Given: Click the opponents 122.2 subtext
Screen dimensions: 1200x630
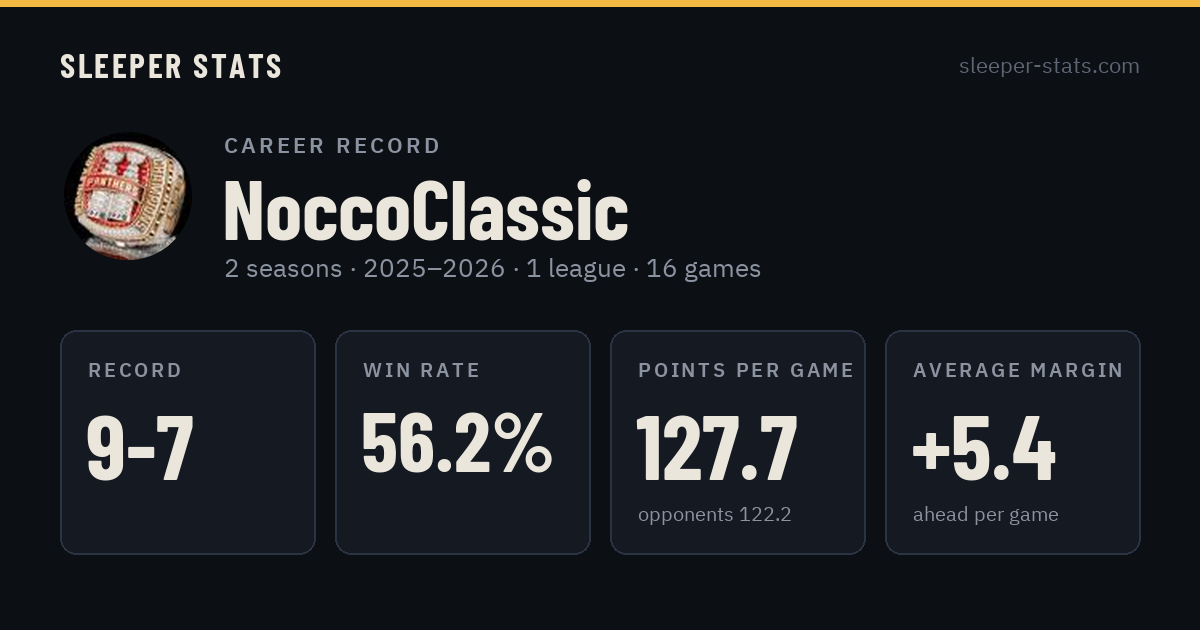Looking at the screenshot, I should [715, 515].
